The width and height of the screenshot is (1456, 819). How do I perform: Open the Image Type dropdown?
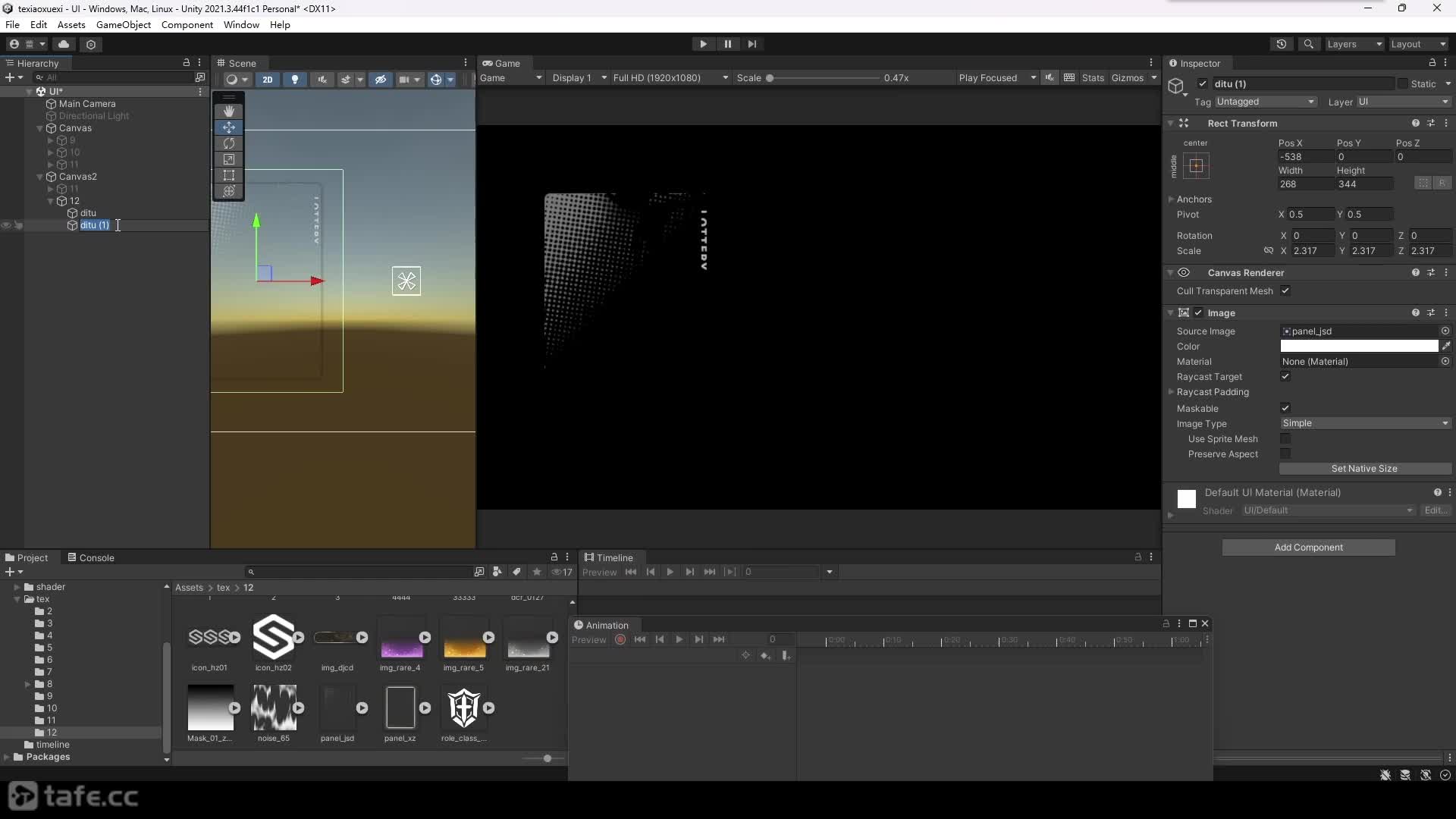[1365, 423]
